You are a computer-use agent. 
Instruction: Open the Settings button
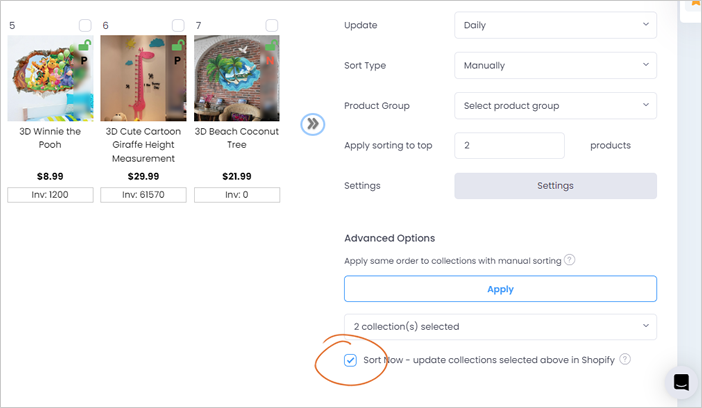[x=555, y=185]
